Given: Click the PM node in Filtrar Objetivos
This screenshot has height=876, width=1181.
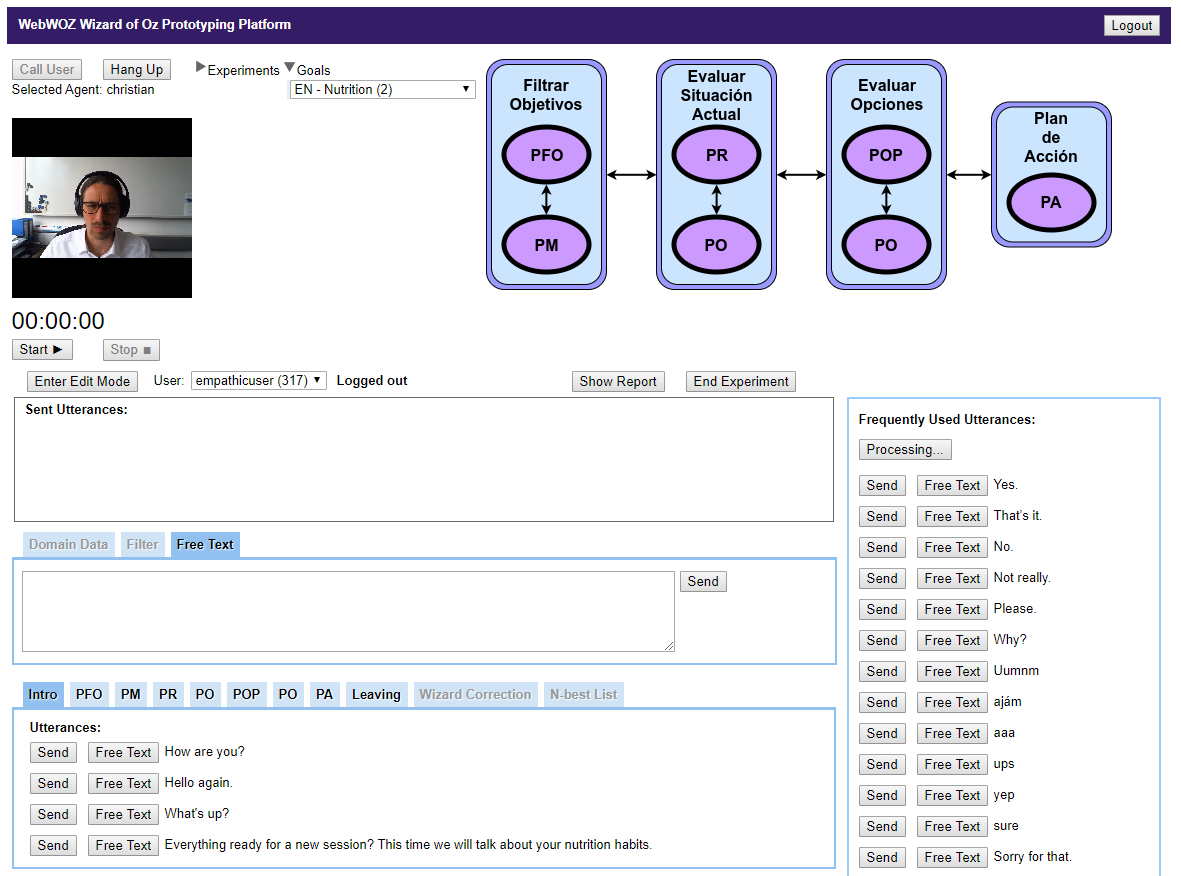Looking at the screenshot, I should click(x=546, y=245).
